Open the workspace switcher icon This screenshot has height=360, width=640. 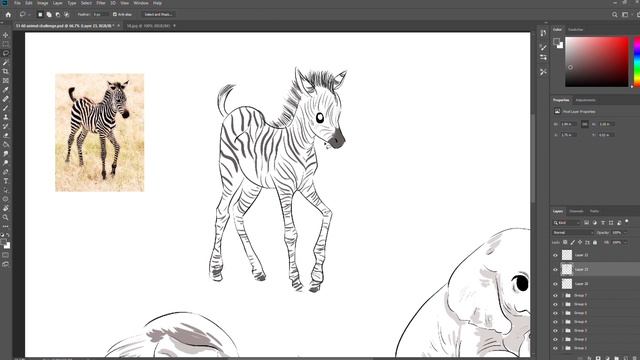(625, 15)
